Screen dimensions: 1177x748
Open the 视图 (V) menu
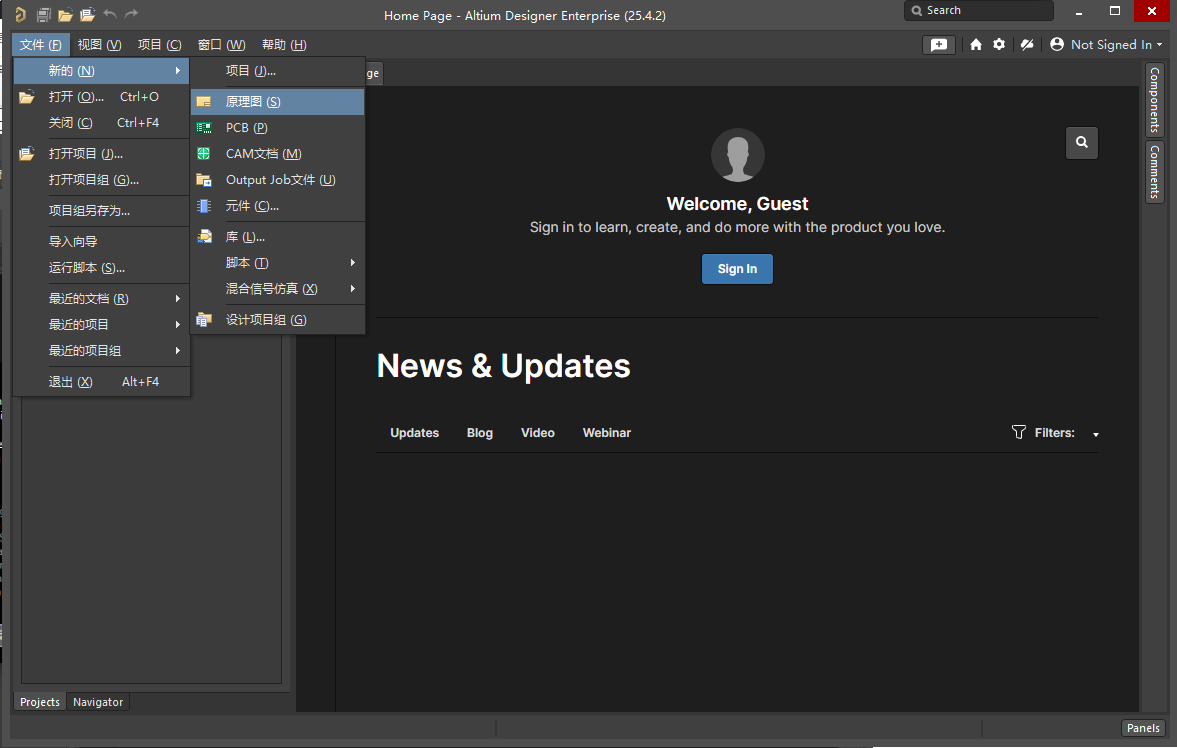point(100,44)
